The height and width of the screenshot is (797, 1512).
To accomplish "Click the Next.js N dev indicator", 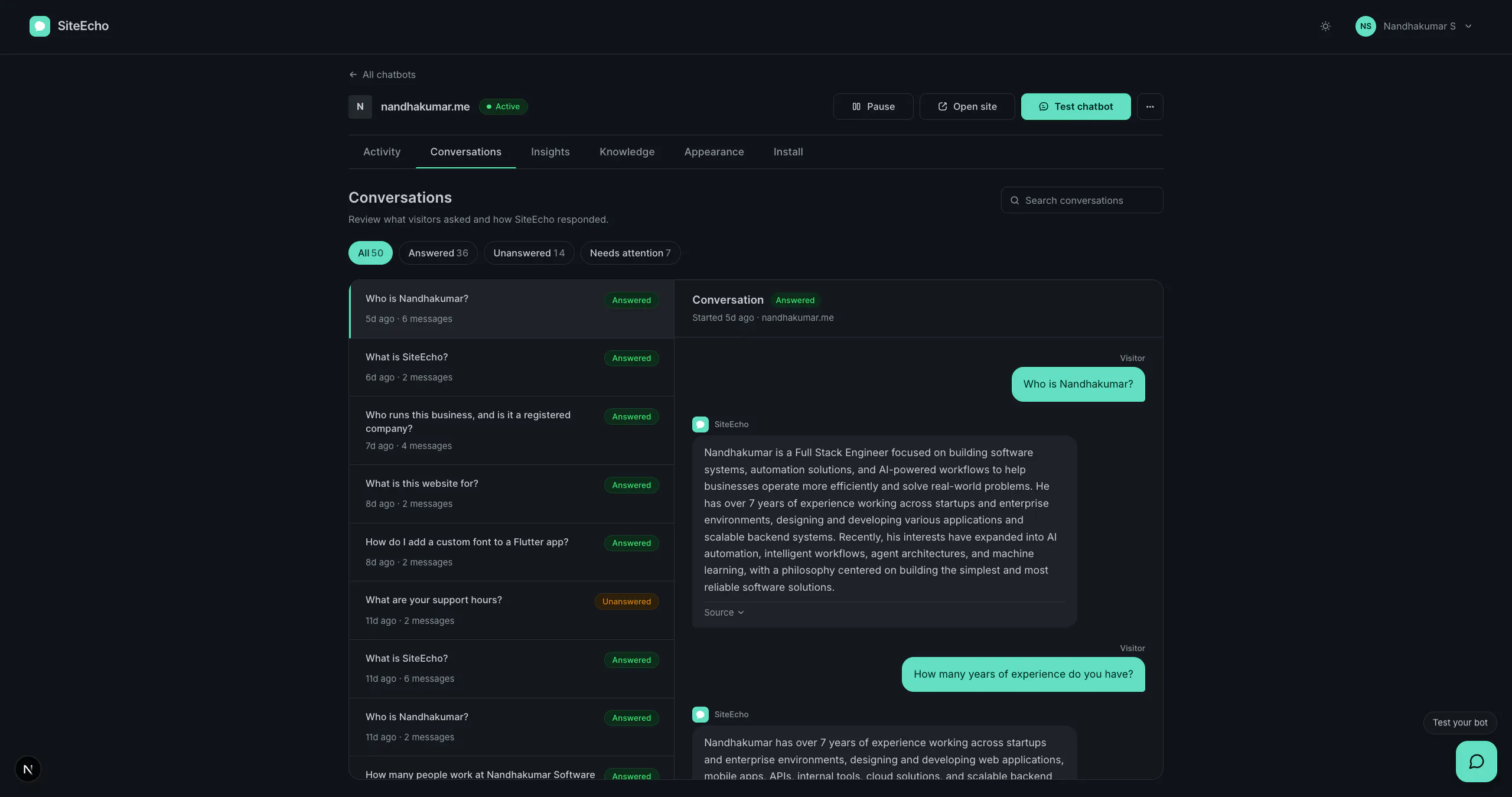I will tap(28, 769).
